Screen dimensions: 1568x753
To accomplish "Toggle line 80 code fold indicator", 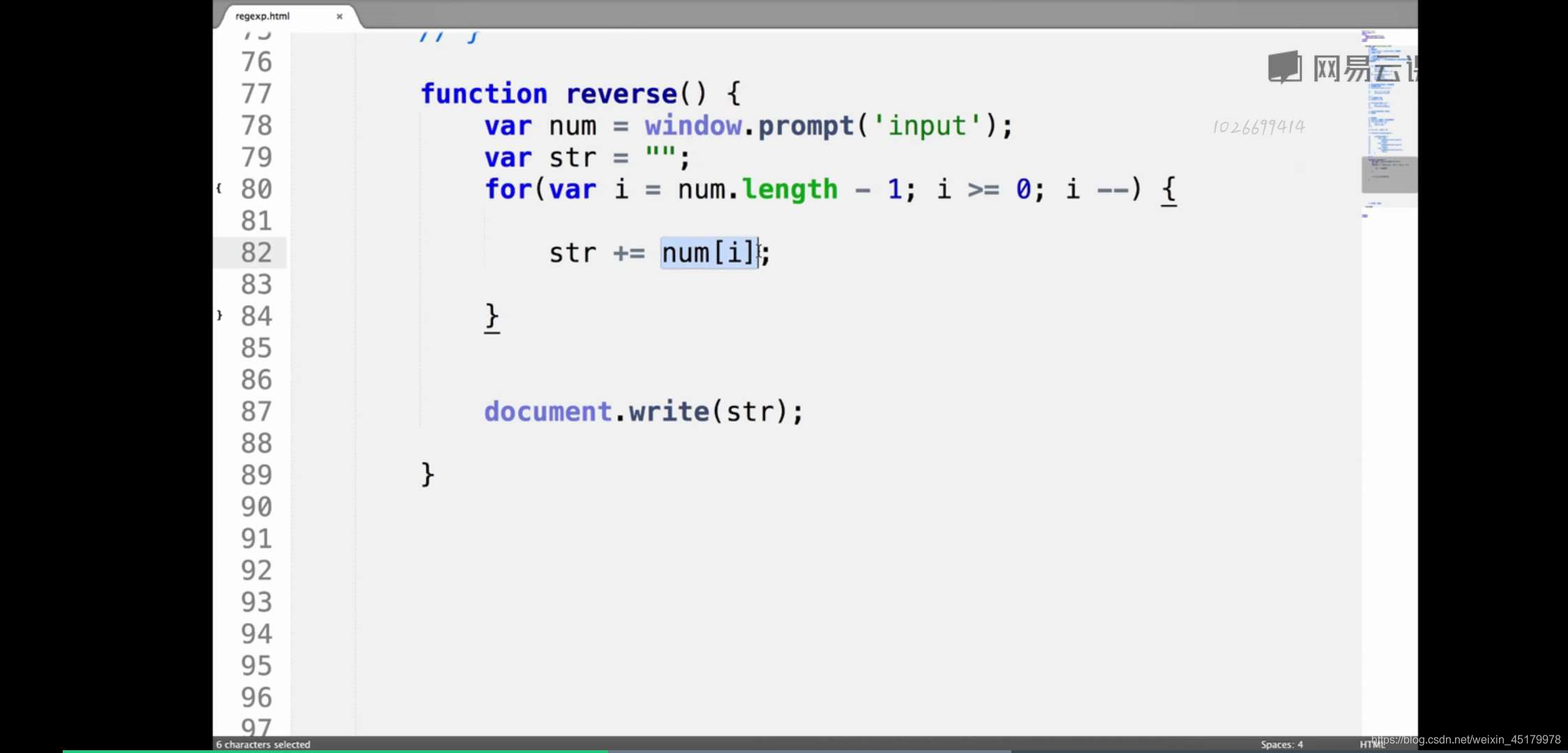I will tap(219, 189).
